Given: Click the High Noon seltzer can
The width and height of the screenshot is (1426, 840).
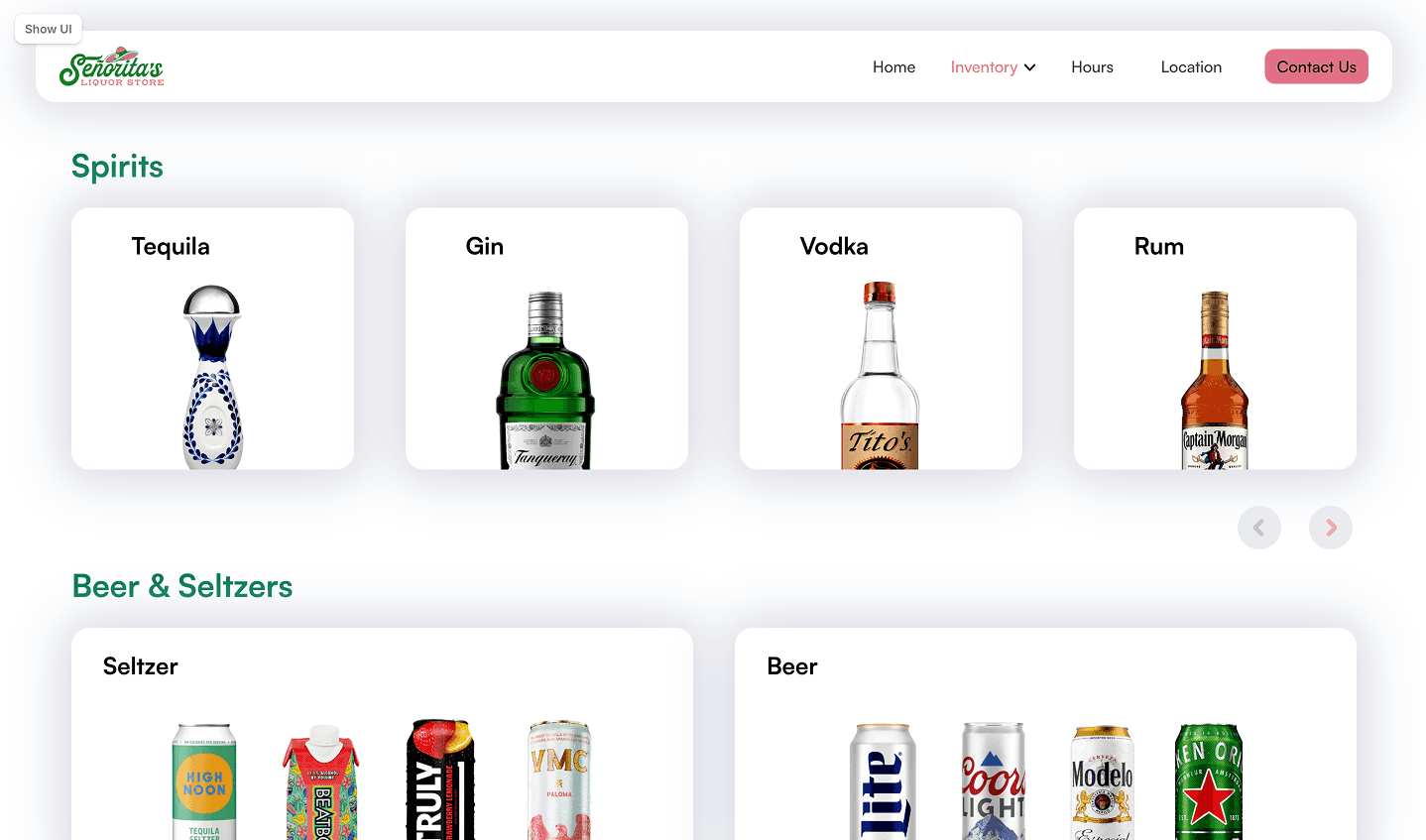Looking at the screenshot, I should [x=204, y=781].
